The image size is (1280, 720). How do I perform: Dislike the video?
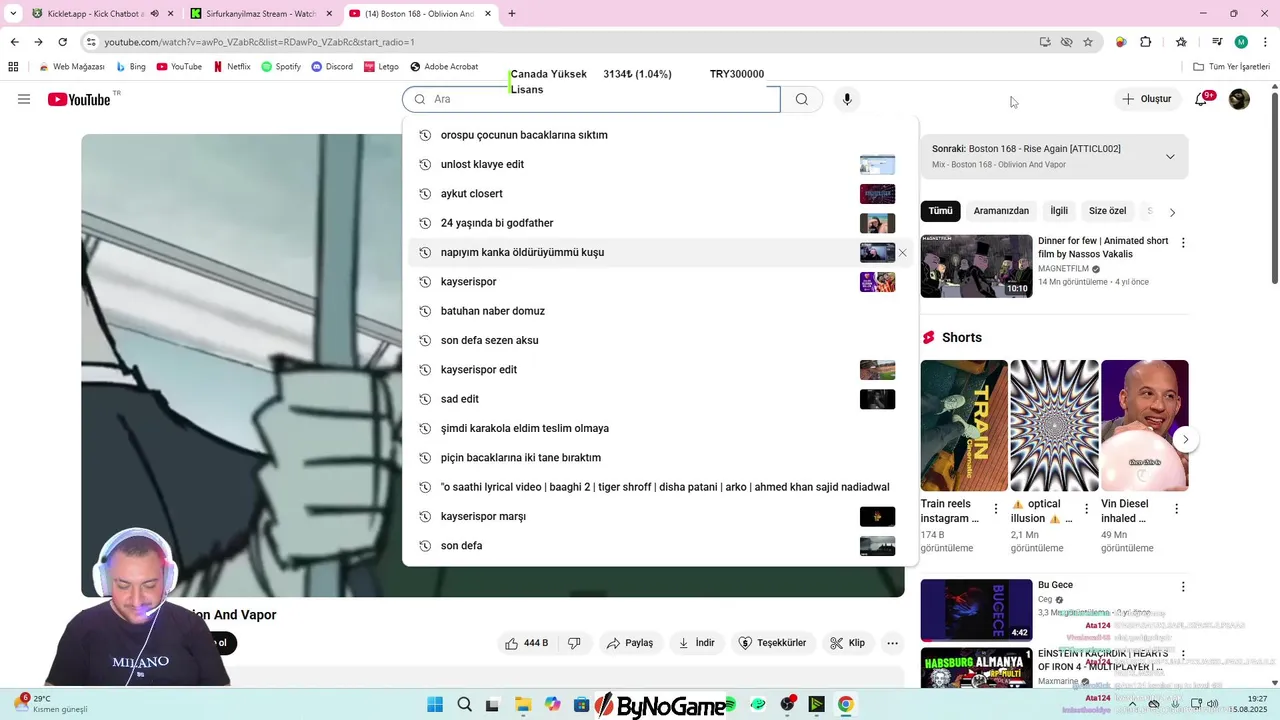click(x=574, y=643)
